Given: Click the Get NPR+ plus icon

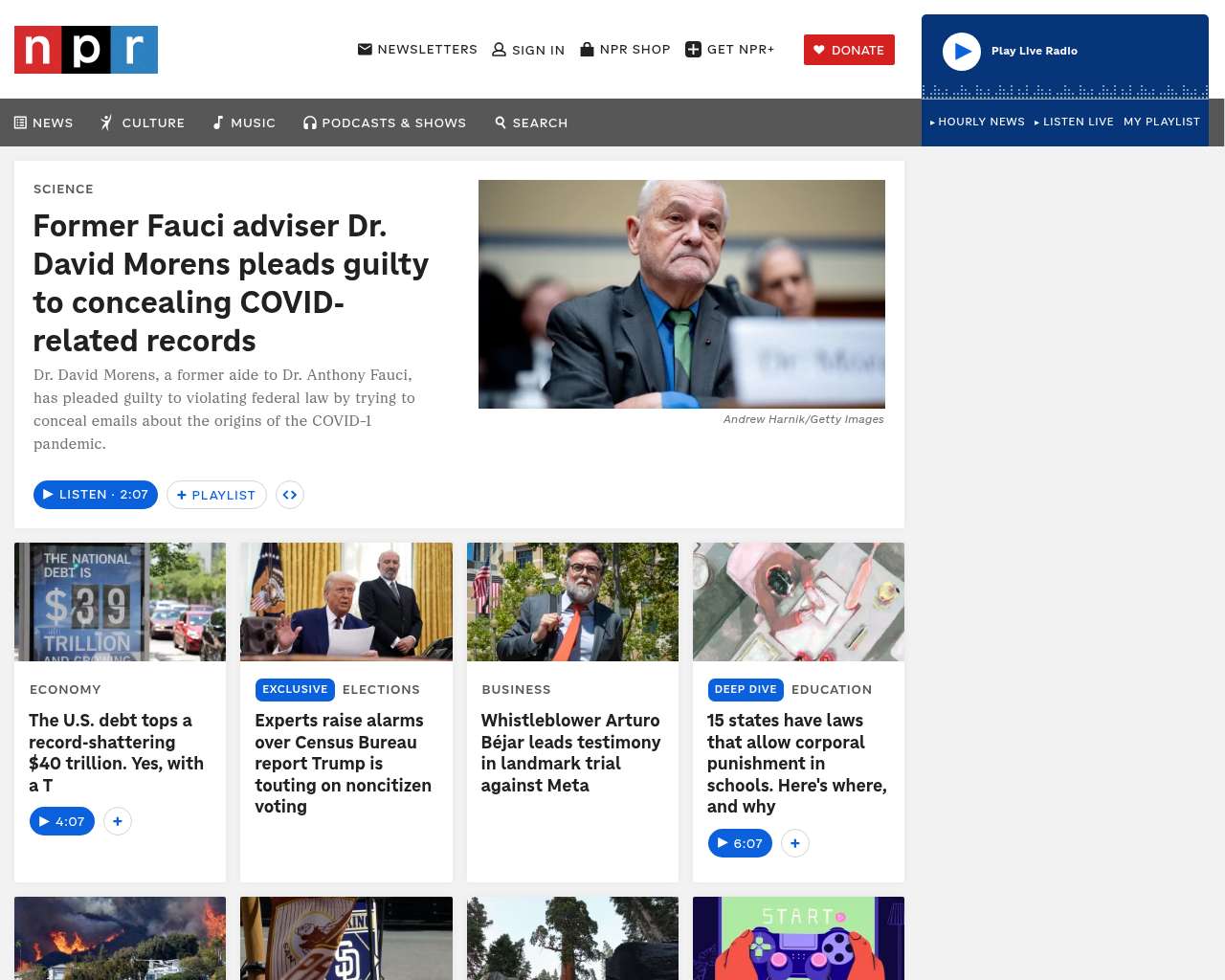Looking at the screenshot, I should 694,50.
